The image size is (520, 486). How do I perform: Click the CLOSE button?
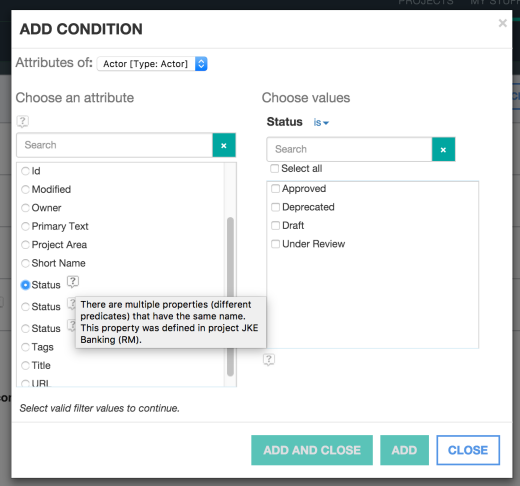click(468, 450)
